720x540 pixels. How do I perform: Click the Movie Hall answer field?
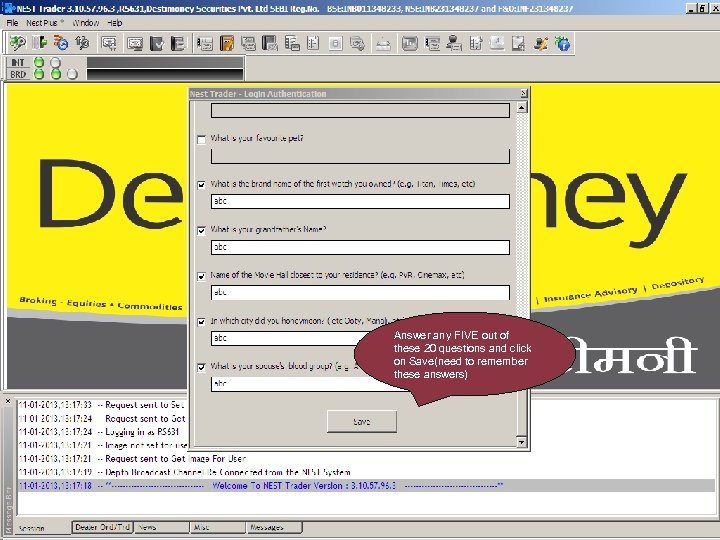(x=360, y=292)
